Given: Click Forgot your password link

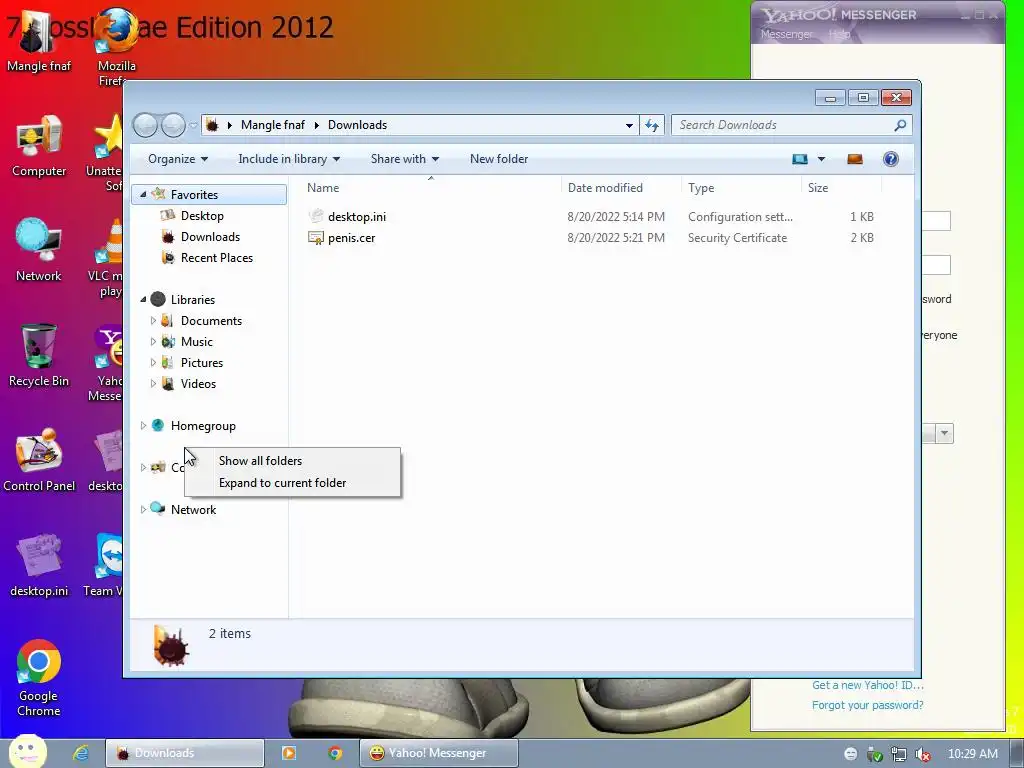Looking at the screenshot, I should click(867, 705).
